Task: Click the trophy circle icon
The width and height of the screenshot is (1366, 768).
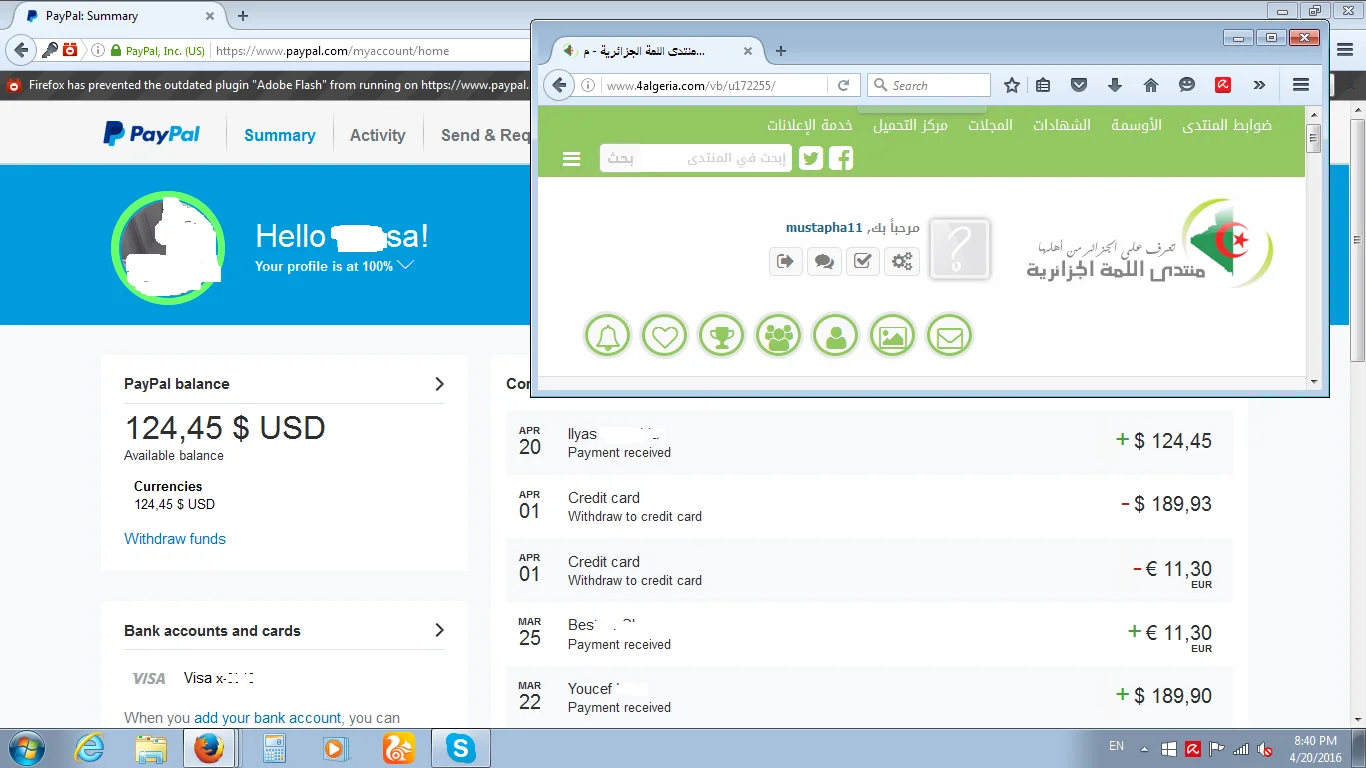Action: click(x=721, y=335)
